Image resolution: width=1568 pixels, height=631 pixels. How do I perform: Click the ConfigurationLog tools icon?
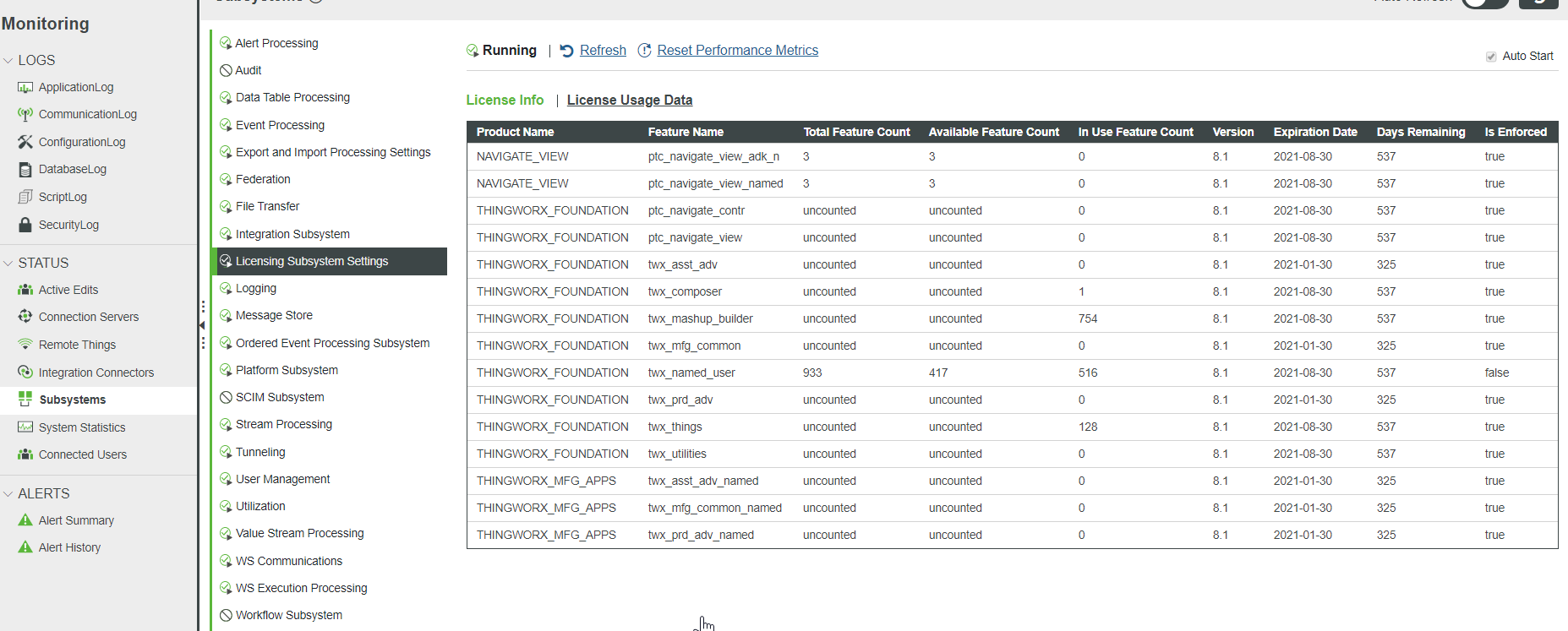[25, 142]
